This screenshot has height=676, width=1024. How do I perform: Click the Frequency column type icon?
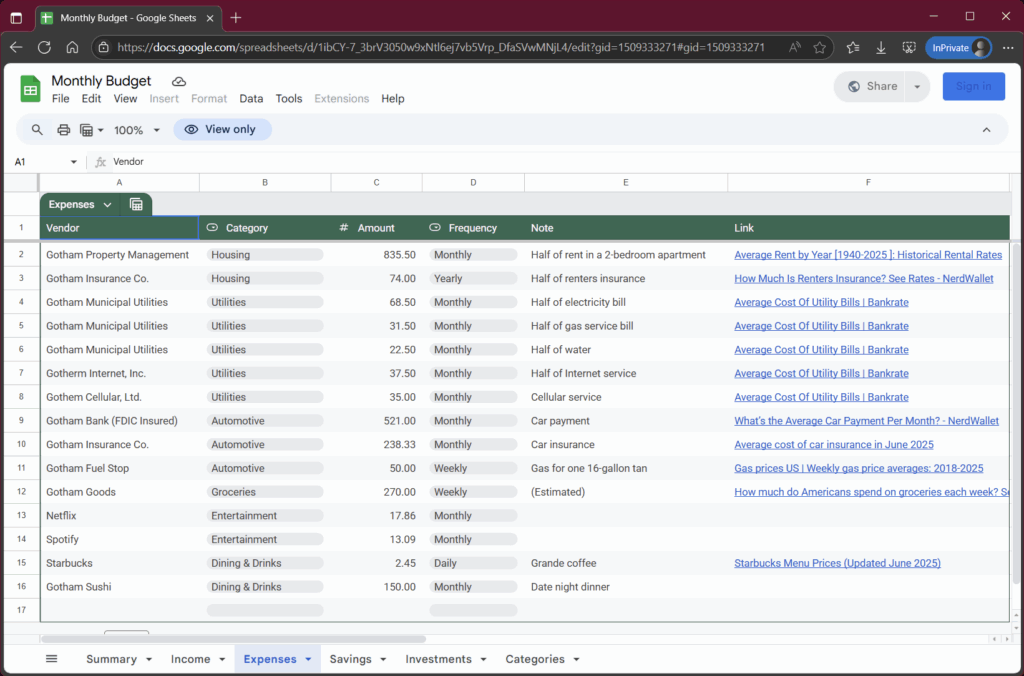click(435, 228)
